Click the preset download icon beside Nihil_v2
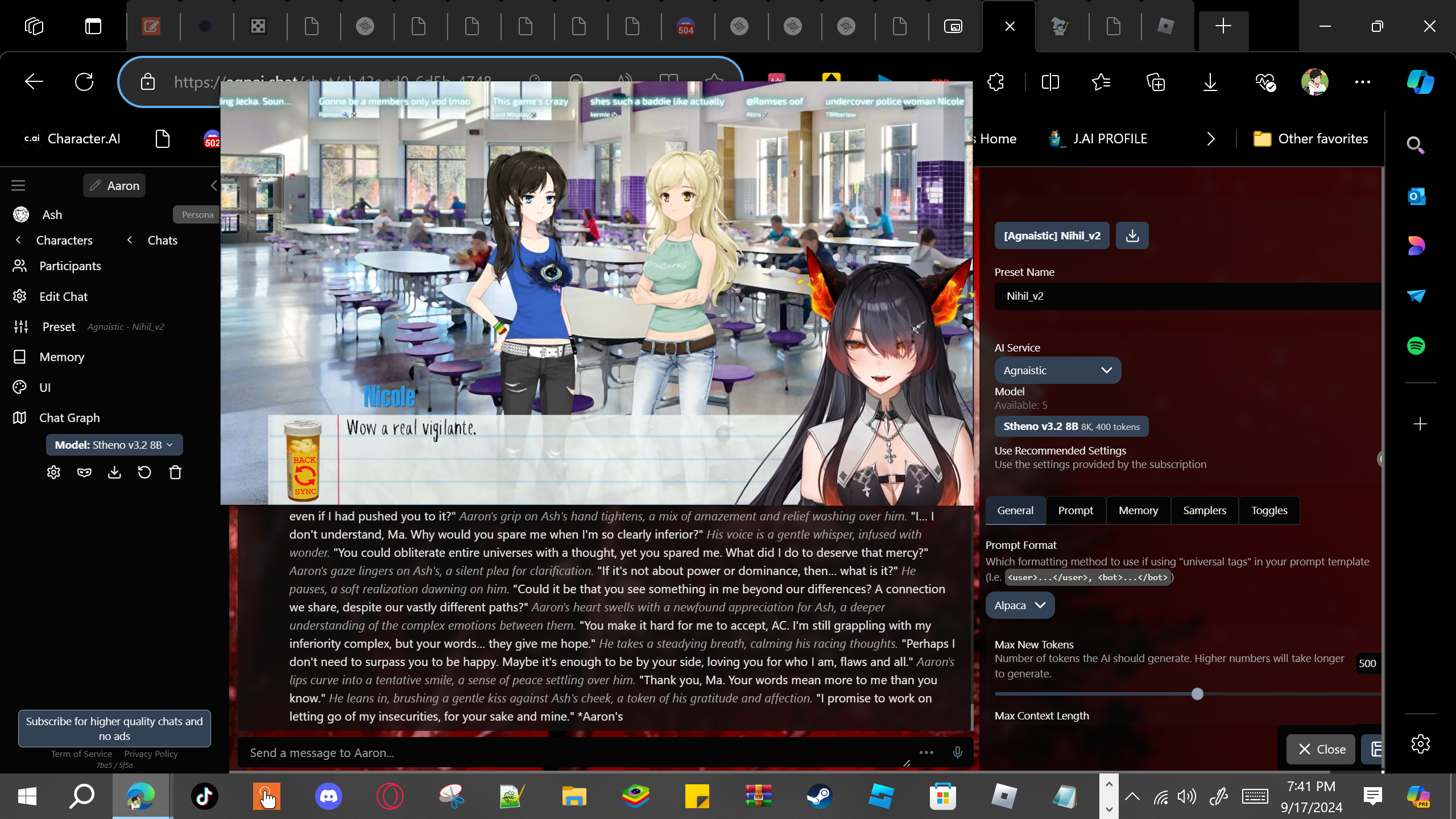 pos(1132,235)
